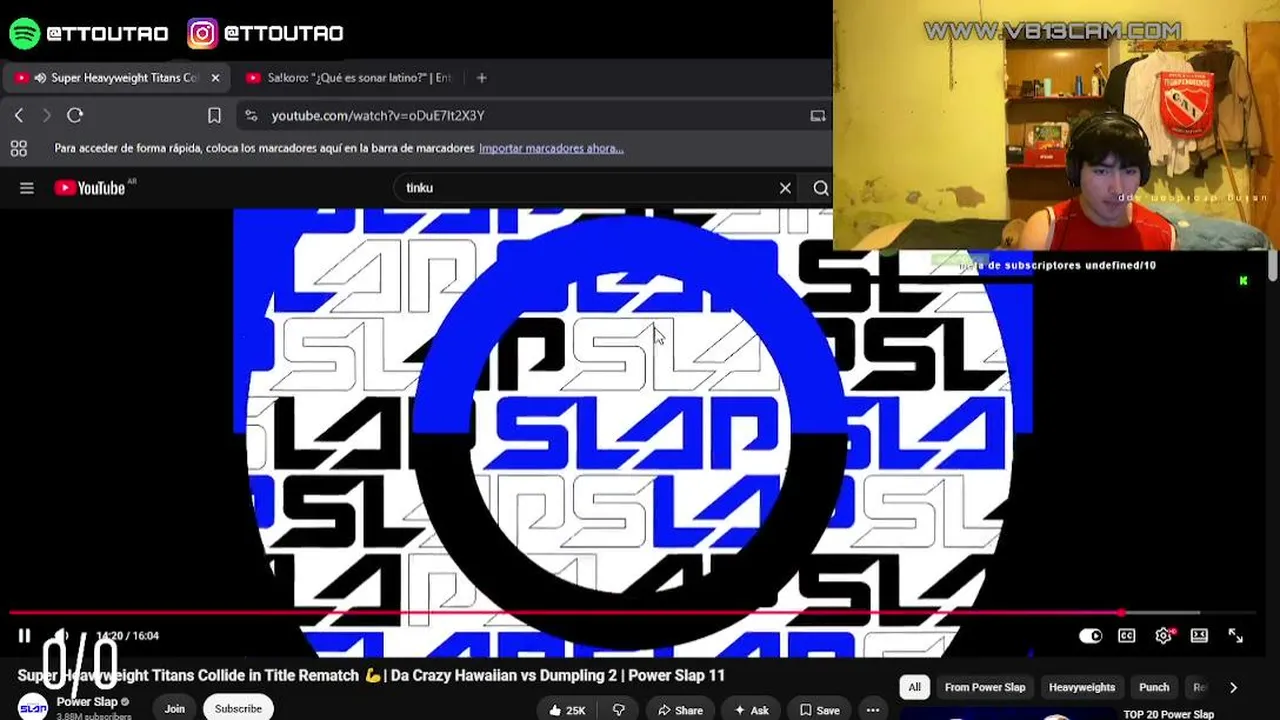
Task: Click the Share button
Action: tap(680, 710)
